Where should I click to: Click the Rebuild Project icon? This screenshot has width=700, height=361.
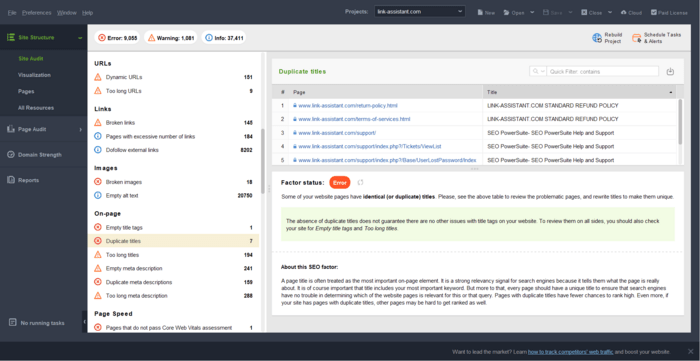click(597, 38)
